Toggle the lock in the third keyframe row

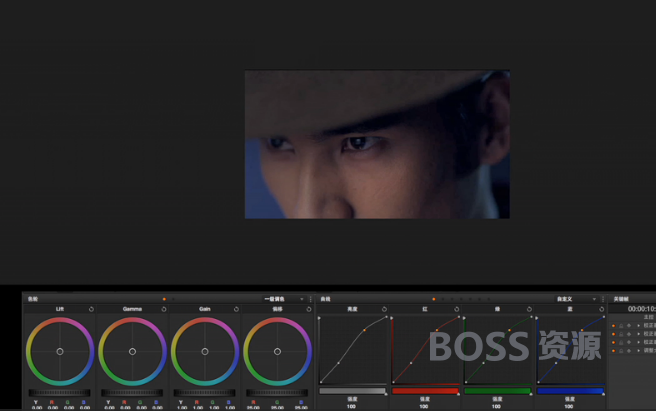point(621,342)
